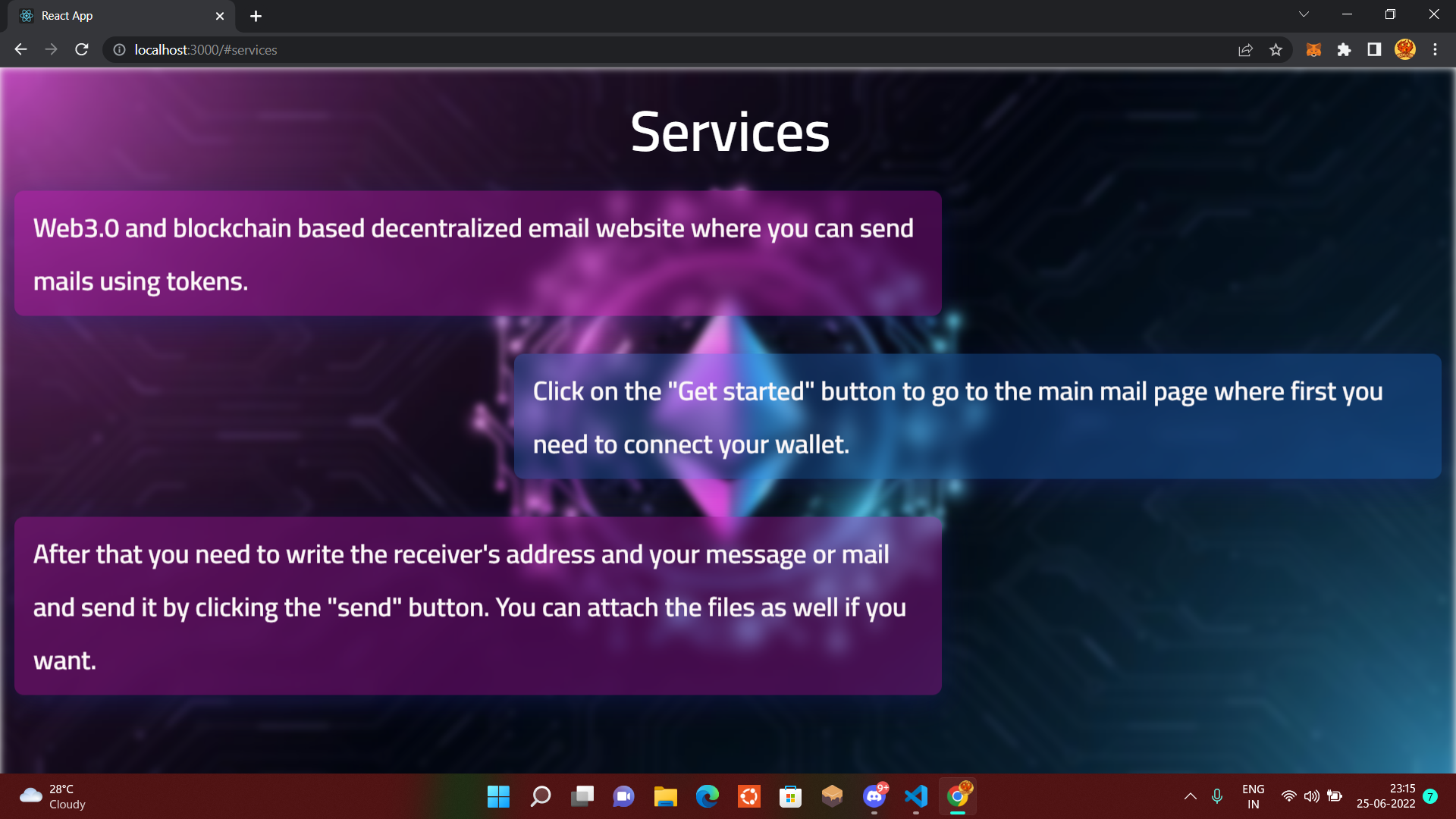Click the MetaMask fox extension icon
This screenshot has width=1456, height=819.
tap(1313, 50)
